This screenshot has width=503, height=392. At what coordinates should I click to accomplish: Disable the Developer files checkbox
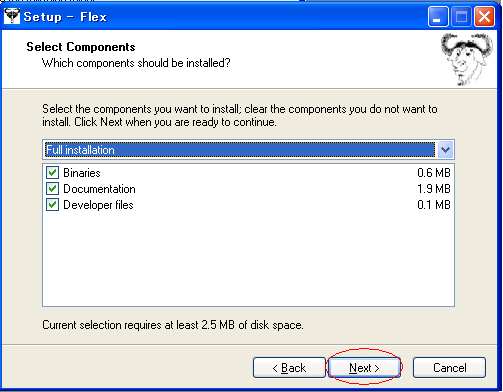tap(52, 205)
